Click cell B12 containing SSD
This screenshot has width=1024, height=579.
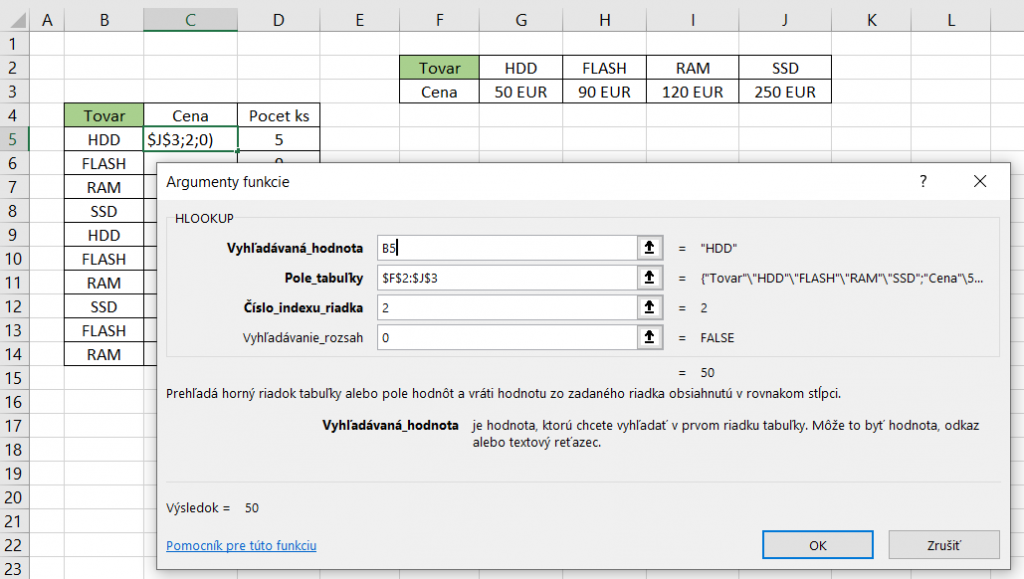click(104, 307)
